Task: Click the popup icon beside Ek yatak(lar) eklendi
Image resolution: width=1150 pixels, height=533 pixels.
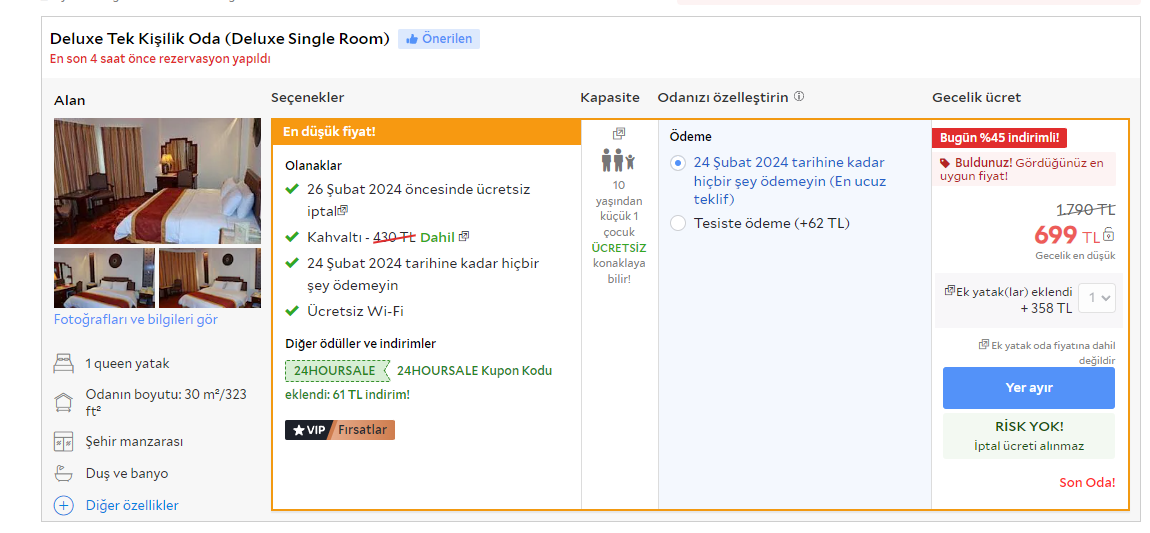Action: 949,291
